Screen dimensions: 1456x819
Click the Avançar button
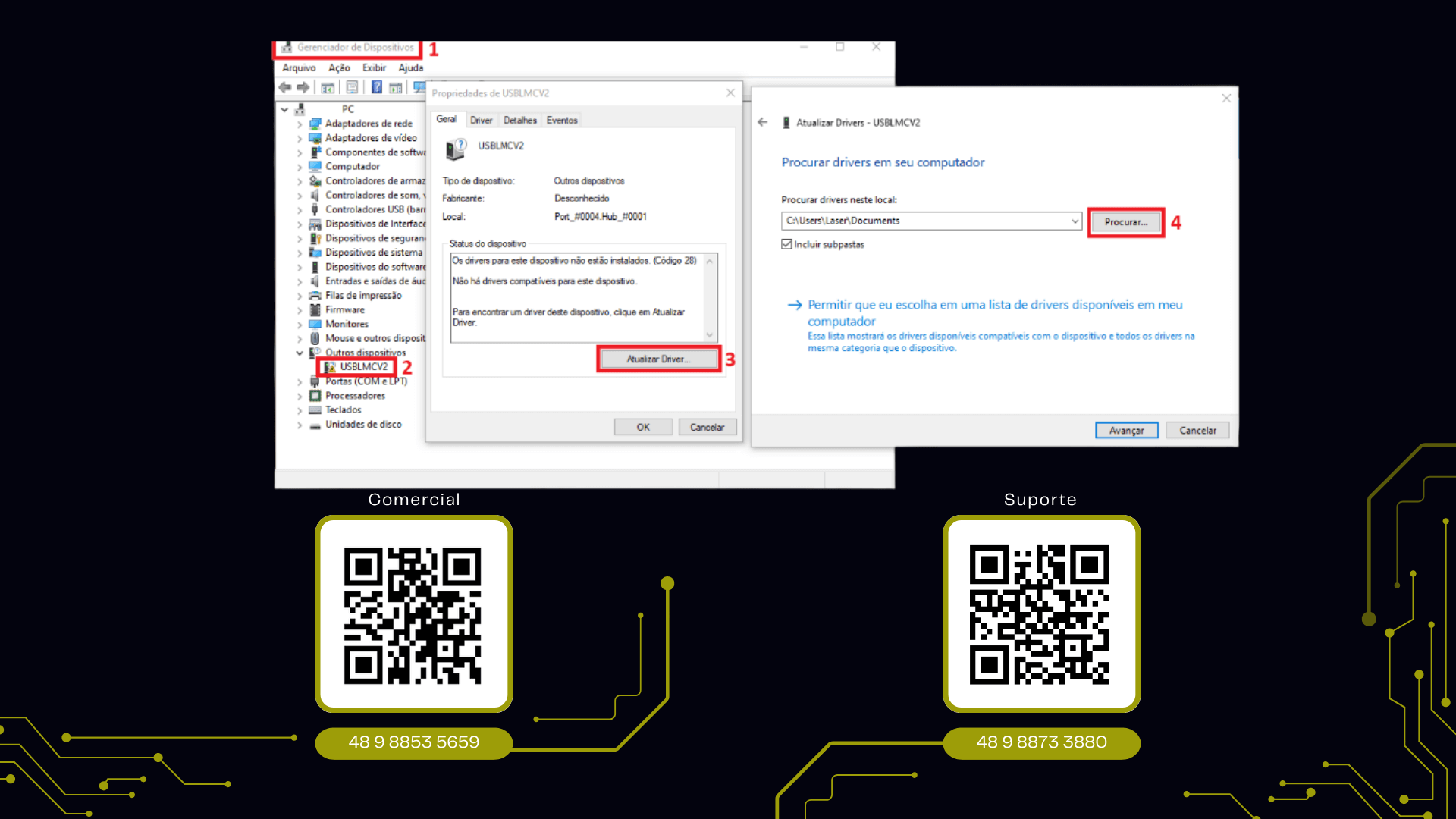point(1127,431)
